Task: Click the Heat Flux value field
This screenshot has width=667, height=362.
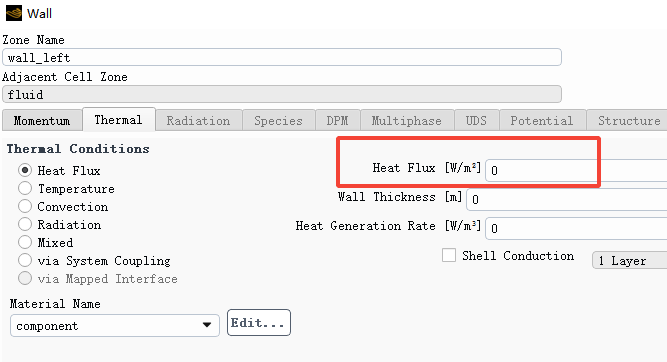Action: (x=576, y=171)
